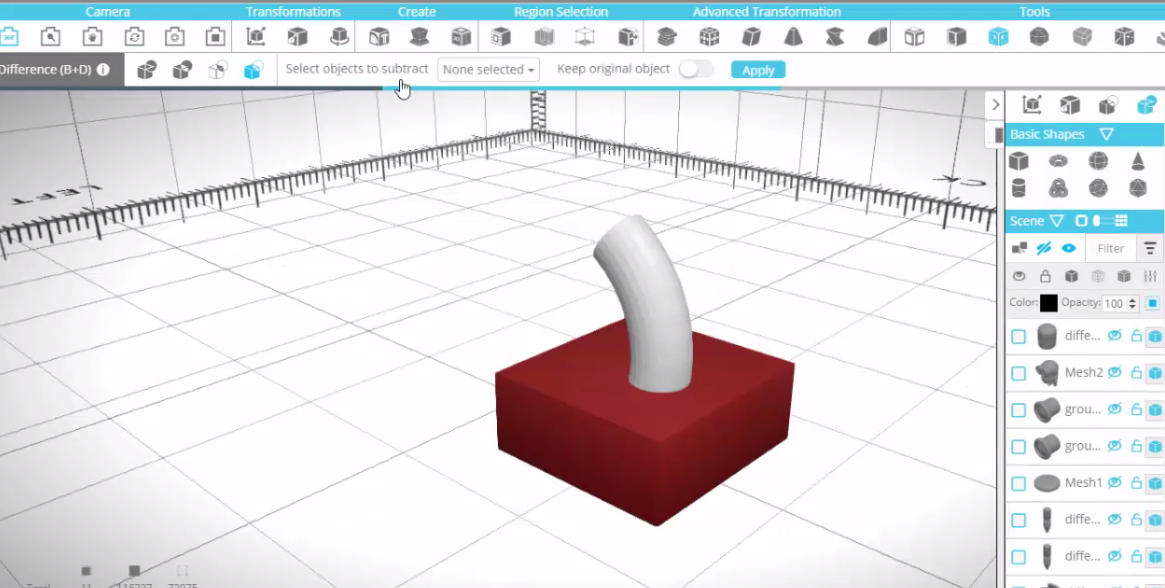Image resolution: width=1165 pixels, height=588 pixels.
Task: Click the blue cube button on Mesh2 row
Action: click(1155, 372)
